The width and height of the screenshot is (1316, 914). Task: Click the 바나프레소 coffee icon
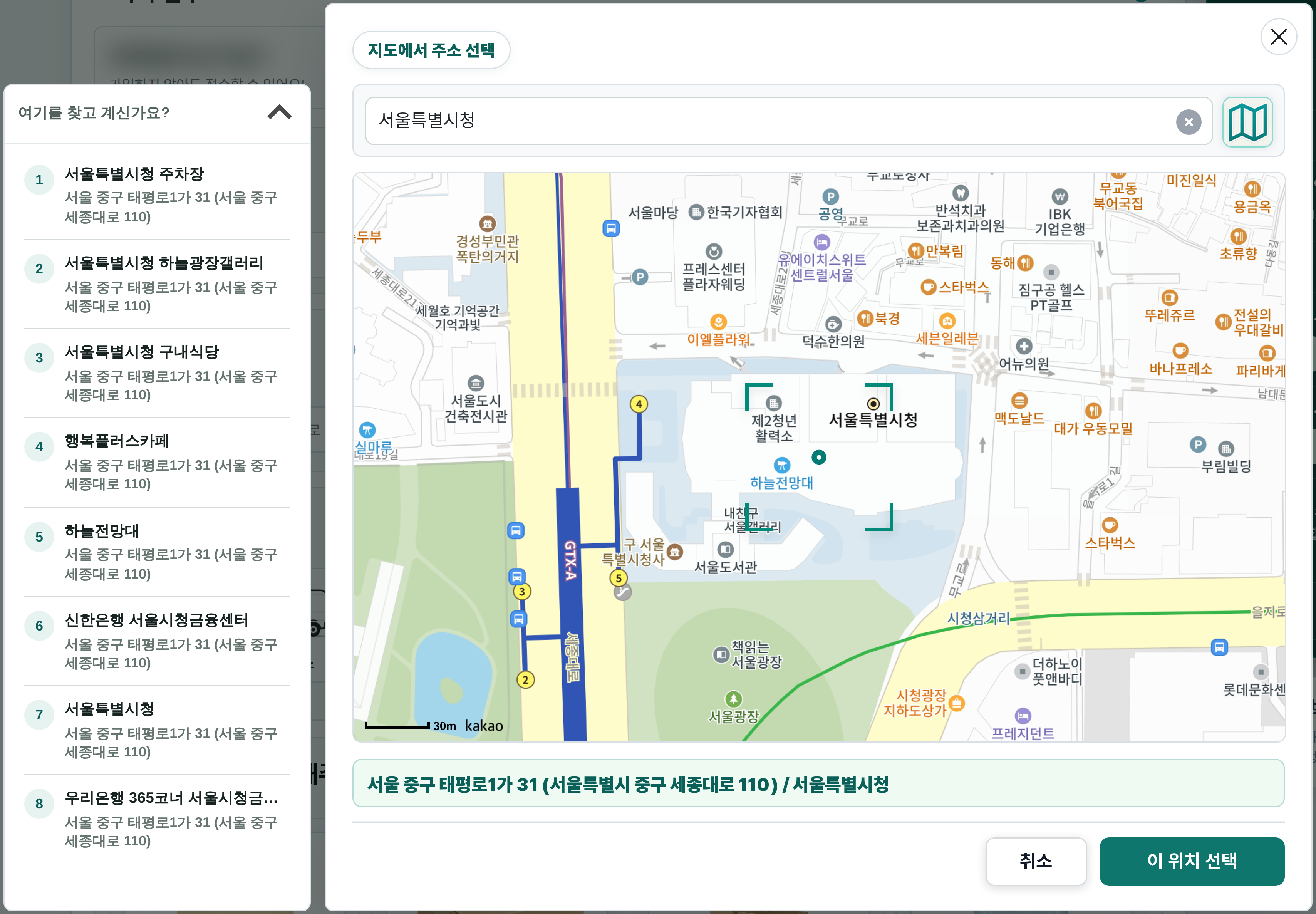(1180, 350)
